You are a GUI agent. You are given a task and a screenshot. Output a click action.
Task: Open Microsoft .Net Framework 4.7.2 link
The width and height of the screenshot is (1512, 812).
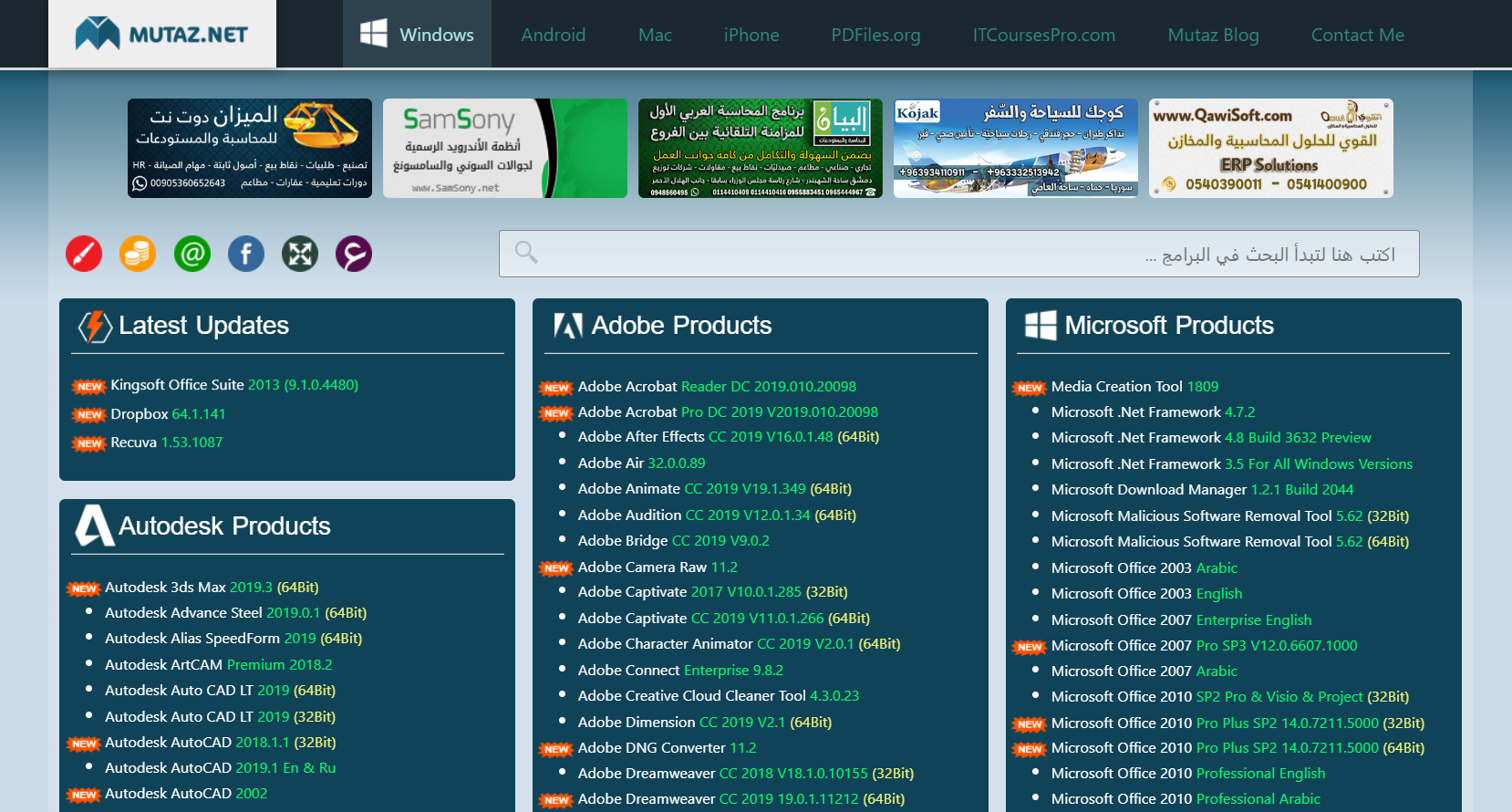point(1153,412)
